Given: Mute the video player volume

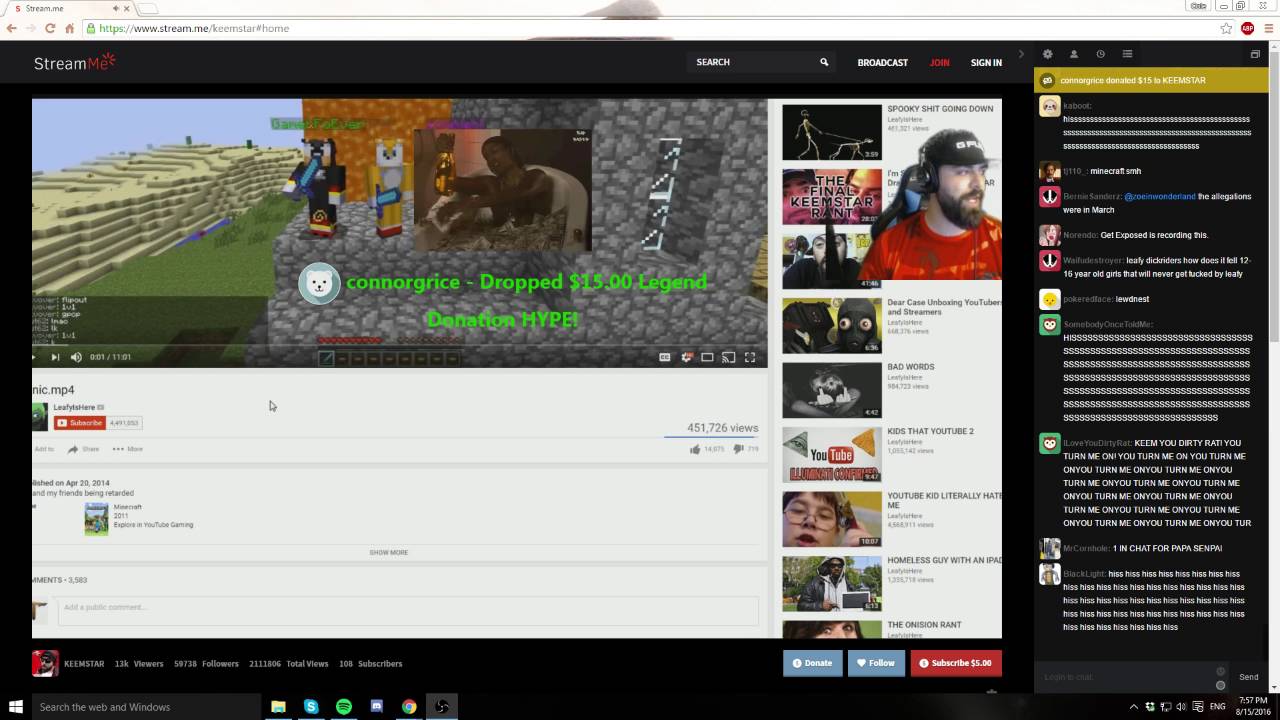Looking at the screenshot, I should tap(76, 357).
